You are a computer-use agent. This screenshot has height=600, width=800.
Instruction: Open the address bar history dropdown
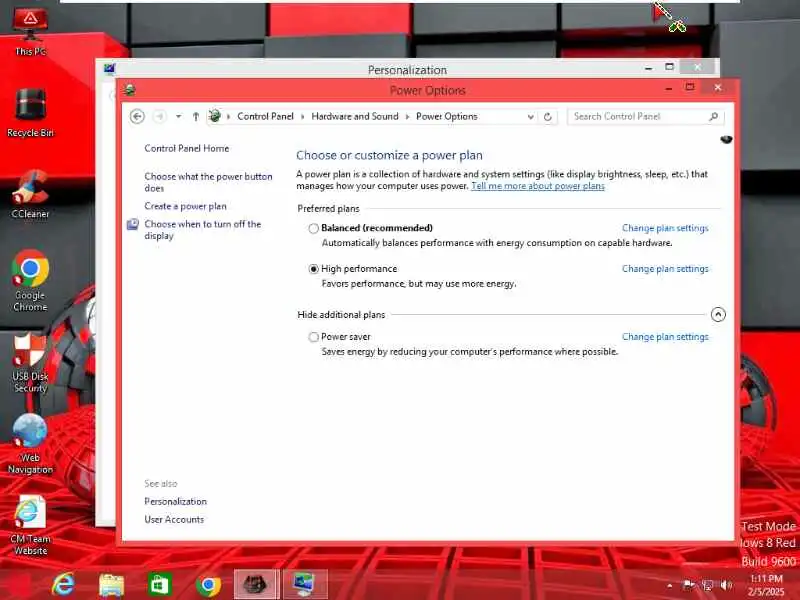(x=531, y=117)
